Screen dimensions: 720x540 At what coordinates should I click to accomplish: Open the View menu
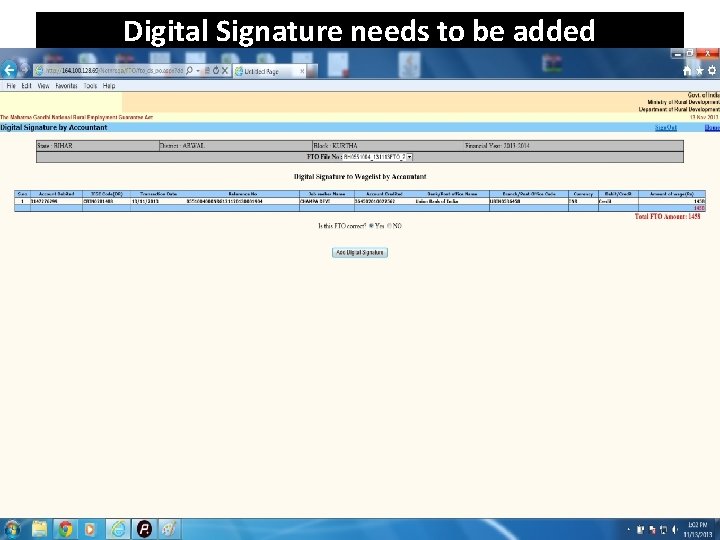pyautogui.click(x=43, y=86)
